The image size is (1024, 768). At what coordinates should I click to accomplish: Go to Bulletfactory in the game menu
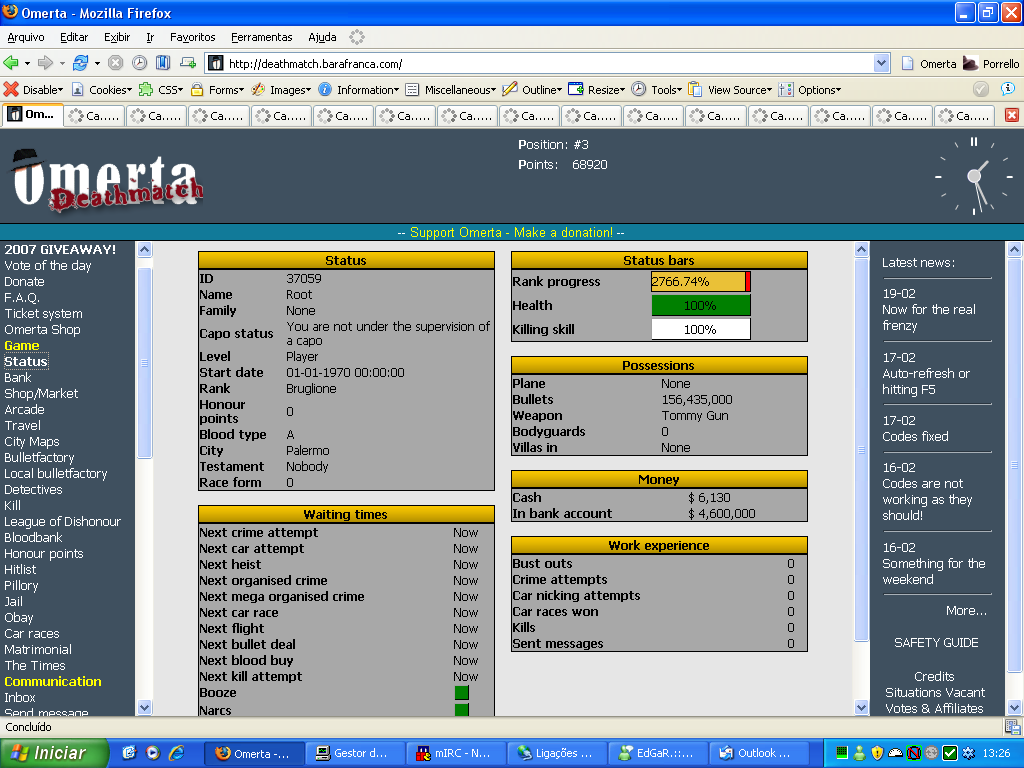coord(39,458)
